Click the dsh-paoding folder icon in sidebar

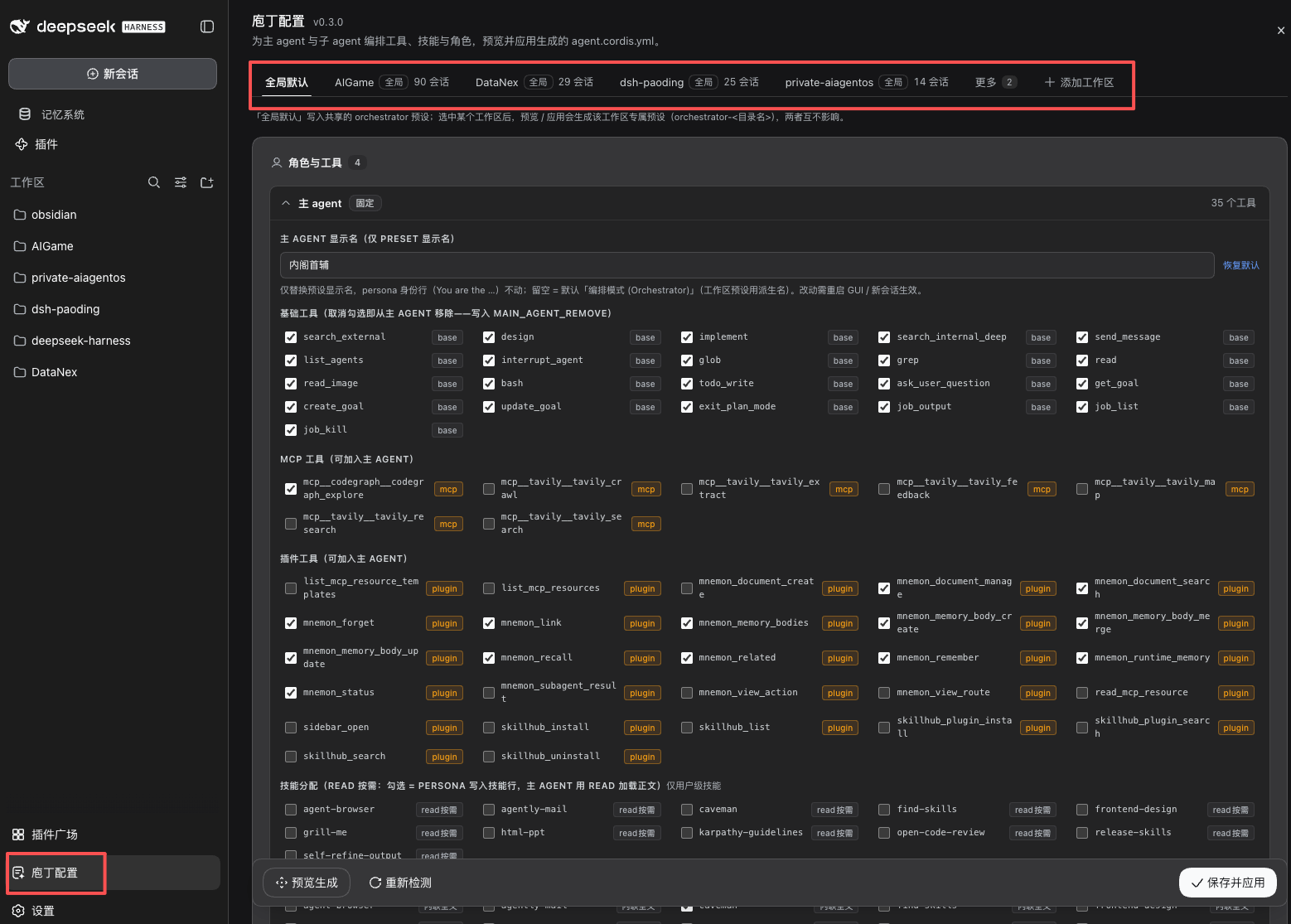coord(20,309)
